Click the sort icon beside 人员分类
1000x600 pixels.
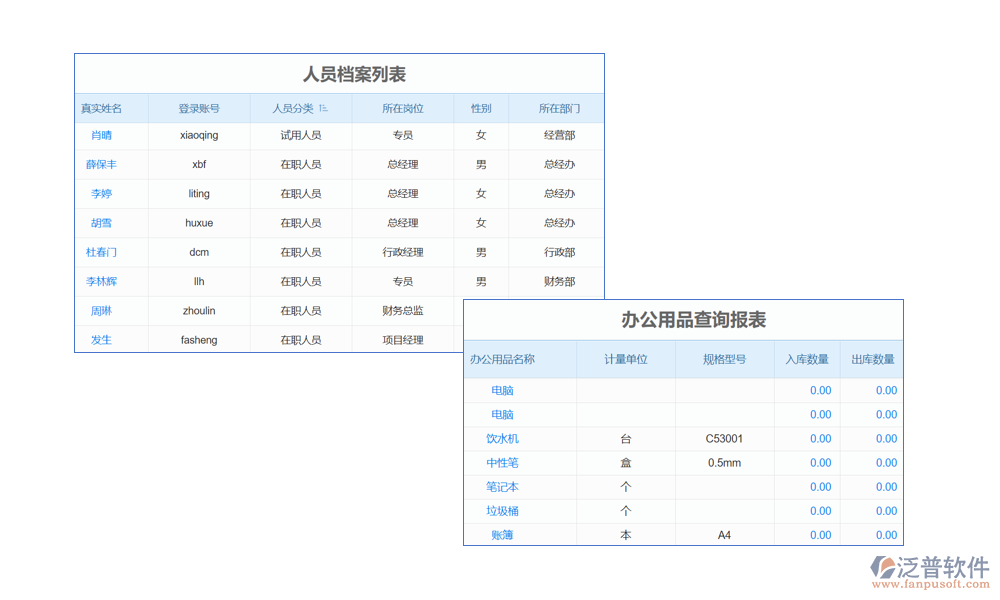(x=323, y=108)
